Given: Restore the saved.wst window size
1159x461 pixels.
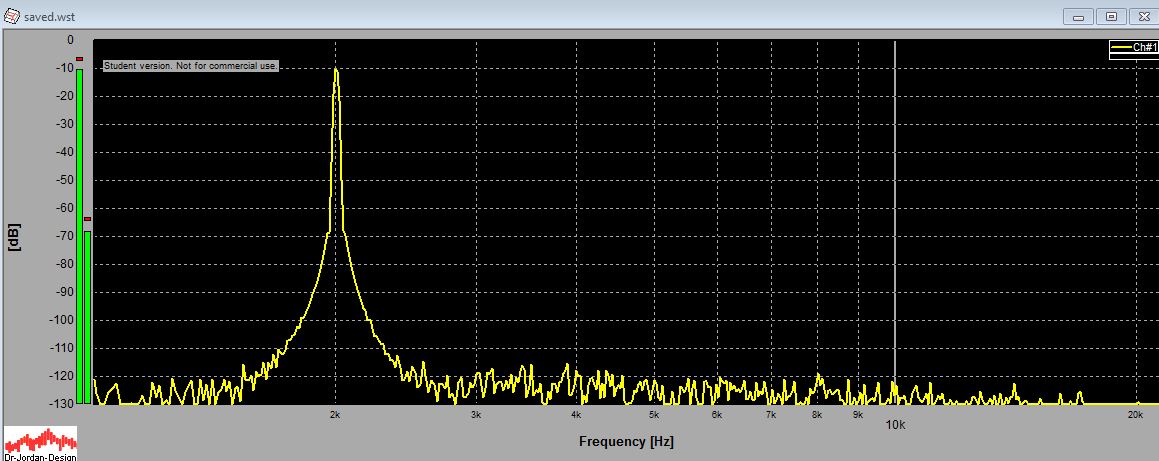Looking at the screenshot, I should point(1111,17).
